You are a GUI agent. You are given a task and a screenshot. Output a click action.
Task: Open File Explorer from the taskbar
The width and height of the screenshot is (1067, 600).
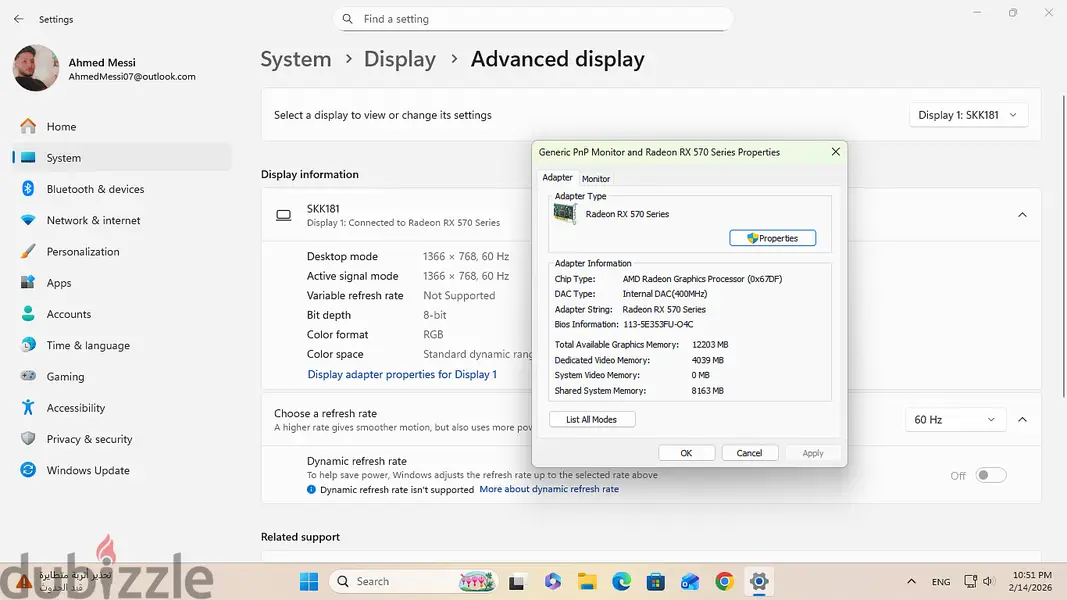point(587,582)
